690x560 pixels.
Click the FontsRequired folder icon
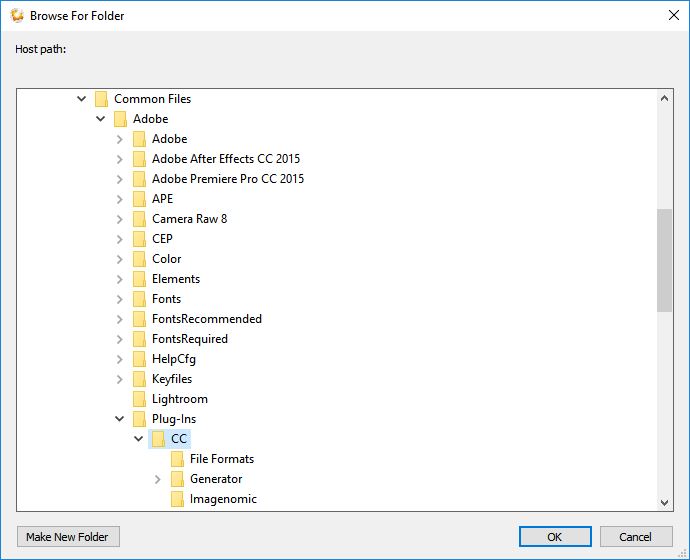point(139,339)
